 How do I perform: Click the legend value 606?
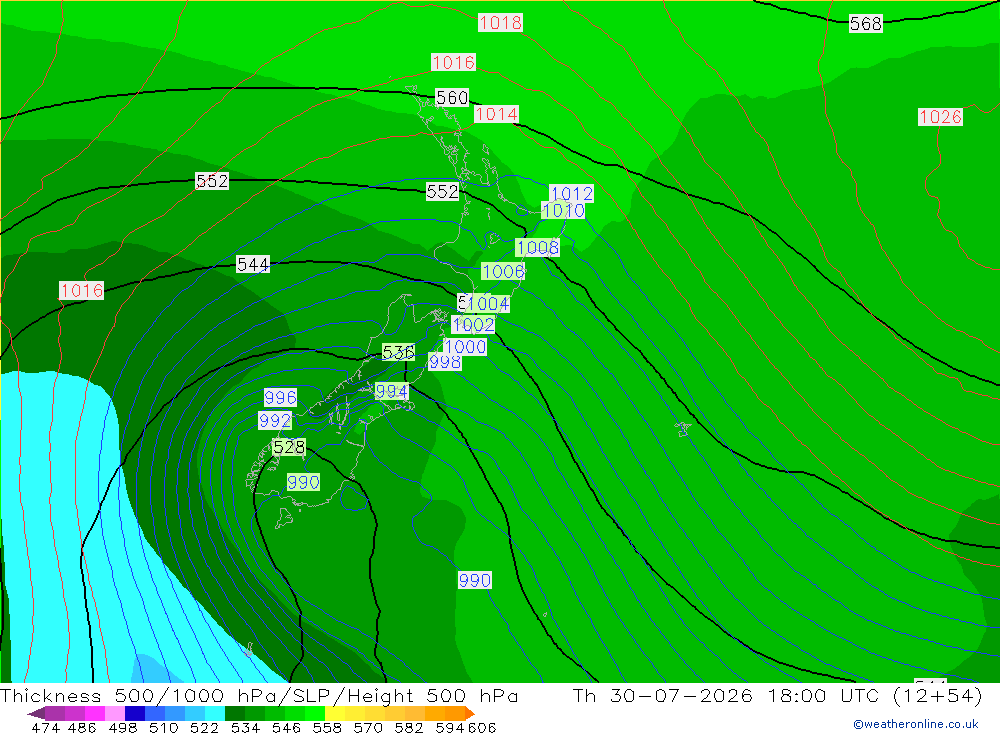481,727
